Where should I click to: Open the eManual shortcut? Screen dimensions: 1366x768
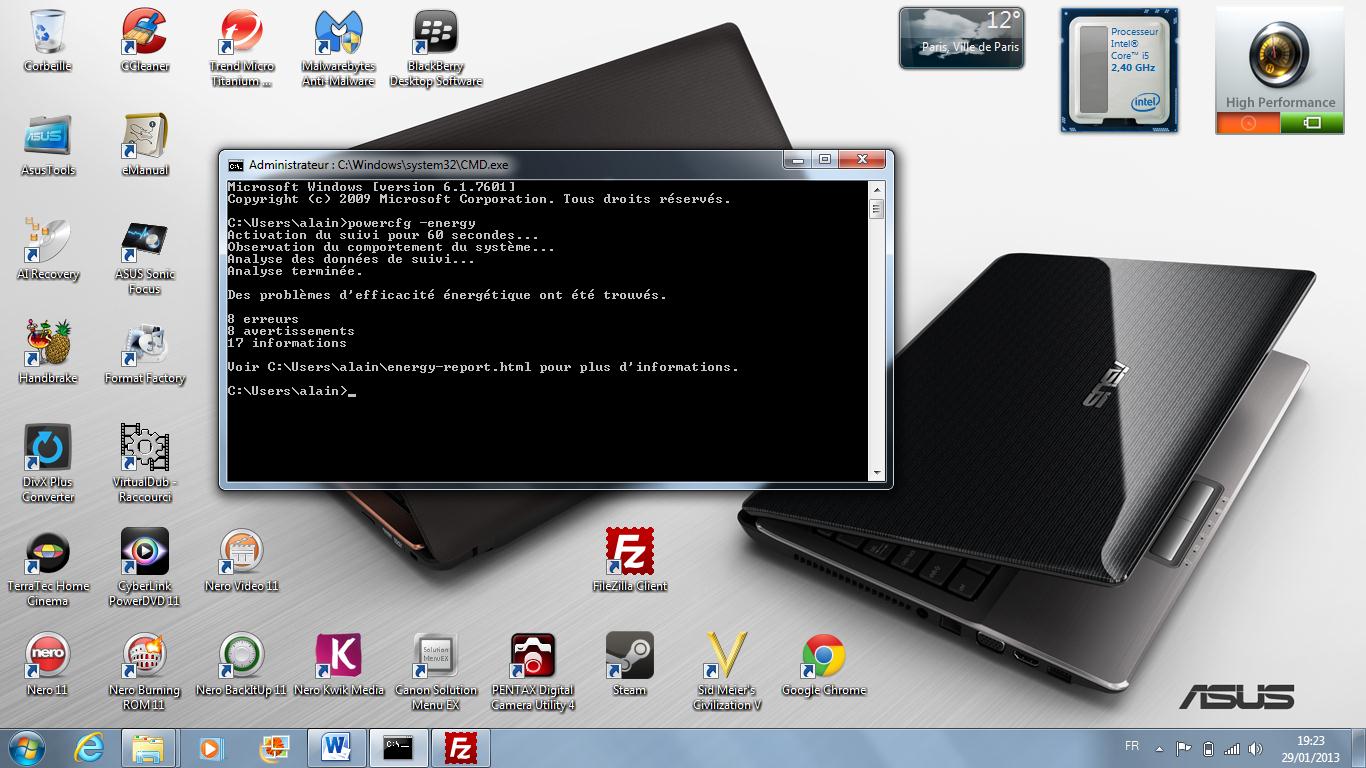pos(145,145)
